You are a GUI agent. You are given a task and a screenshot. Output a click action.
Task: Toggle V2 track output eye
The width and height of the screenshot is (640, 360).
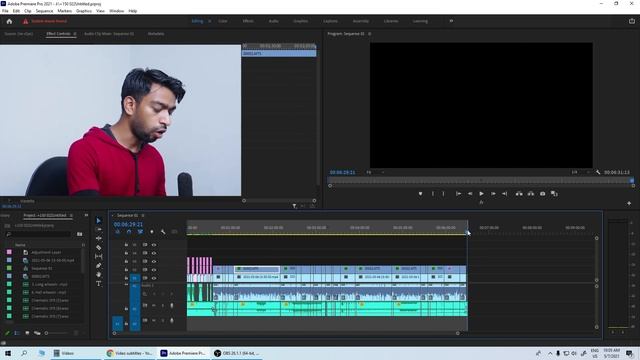pyautogui.click(x=154, y=270)
